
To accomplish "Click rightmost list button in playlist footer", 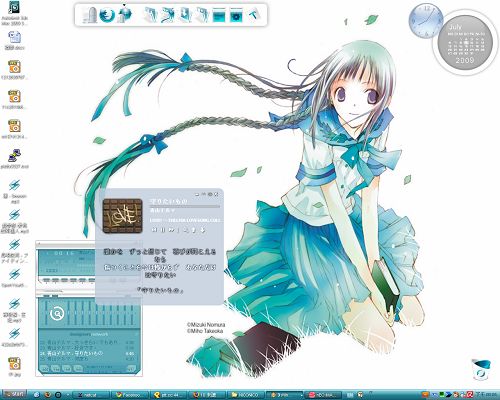I will tap(131, 369).
